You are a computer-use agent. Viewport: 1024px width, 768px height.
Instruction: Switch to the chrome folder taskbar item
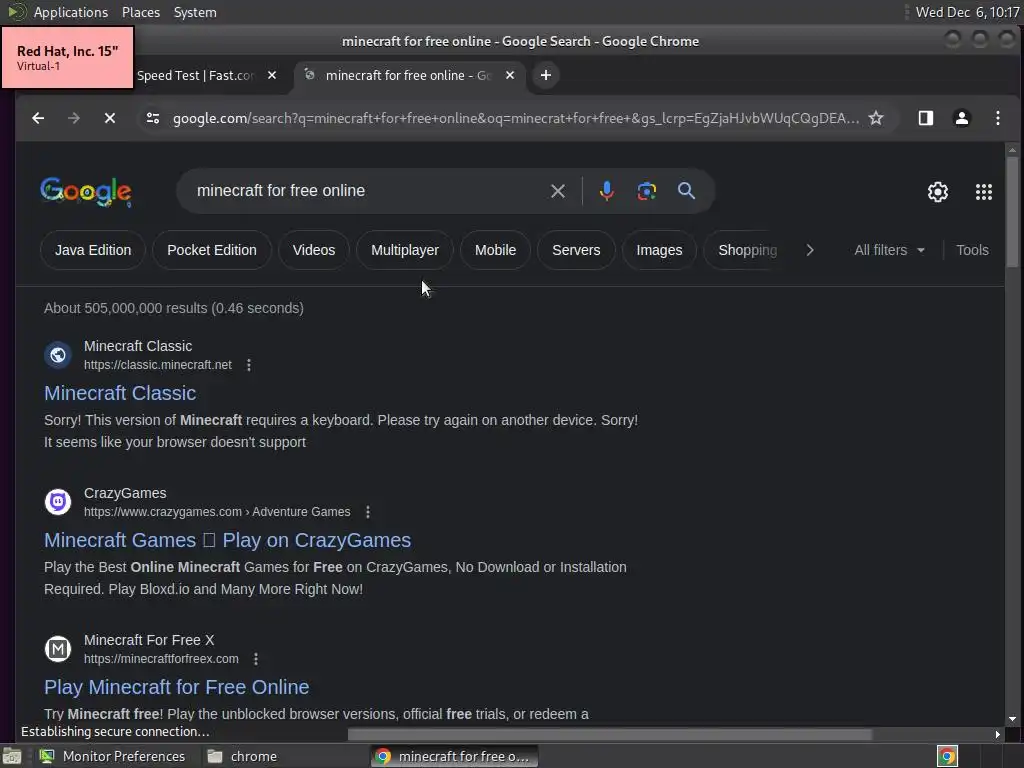tap(243, 756)
